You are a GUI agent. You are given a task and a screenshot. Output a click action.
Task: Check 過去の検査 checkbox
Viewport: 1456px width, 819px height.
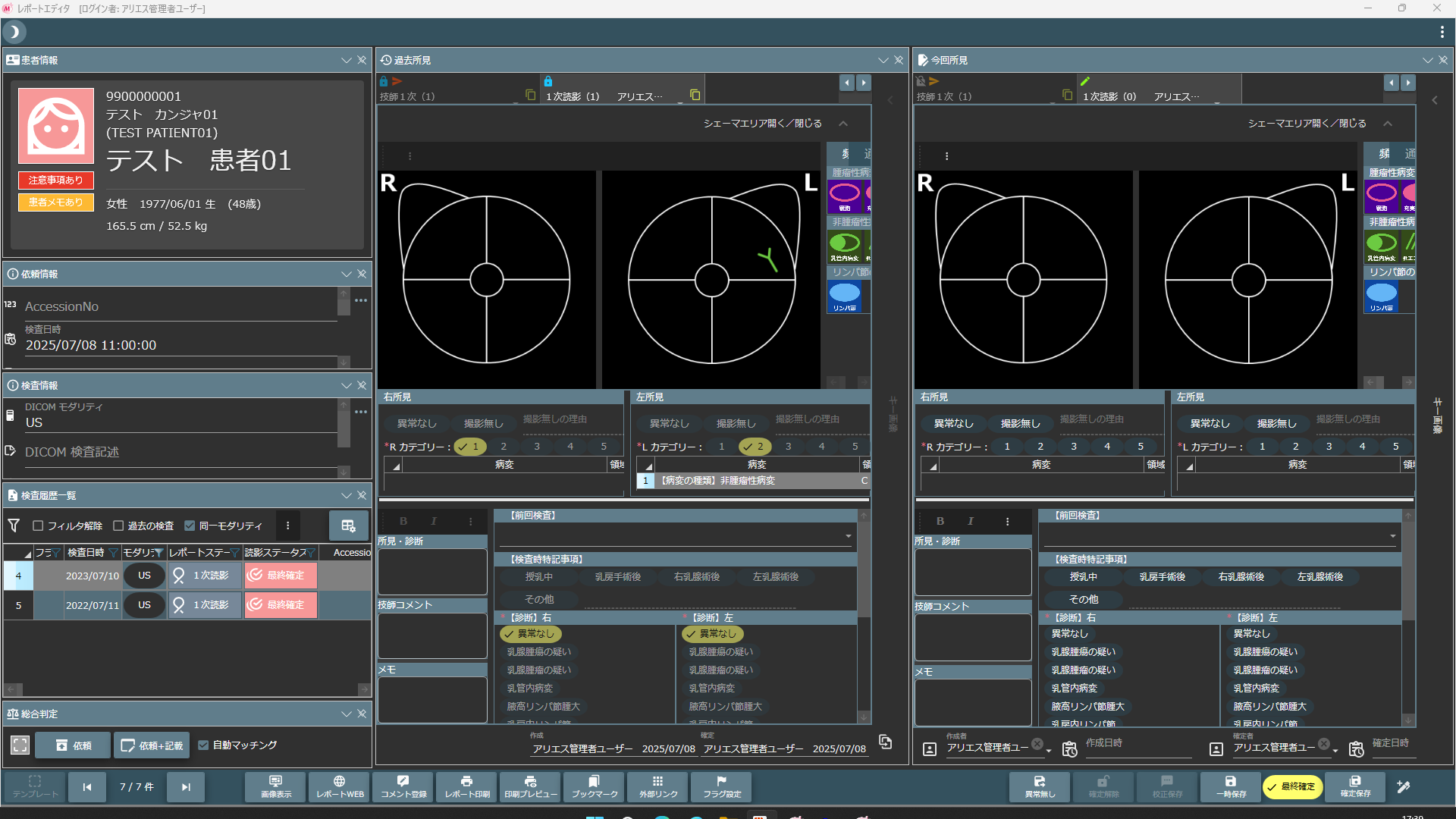(118, 526)
